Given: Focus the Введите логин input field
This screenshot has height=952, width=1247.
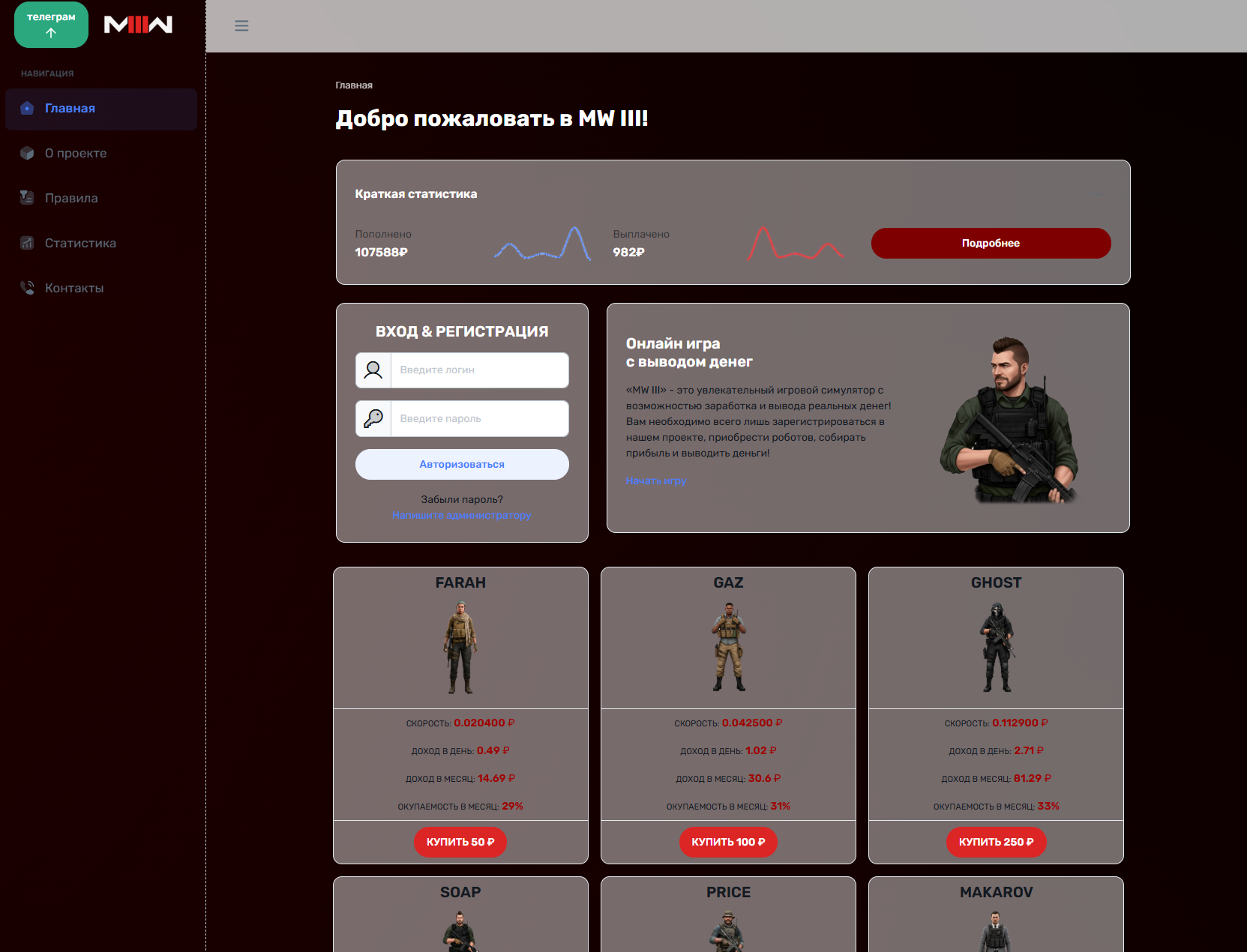Looking at the screenshot, I should [x=480, y=370].
